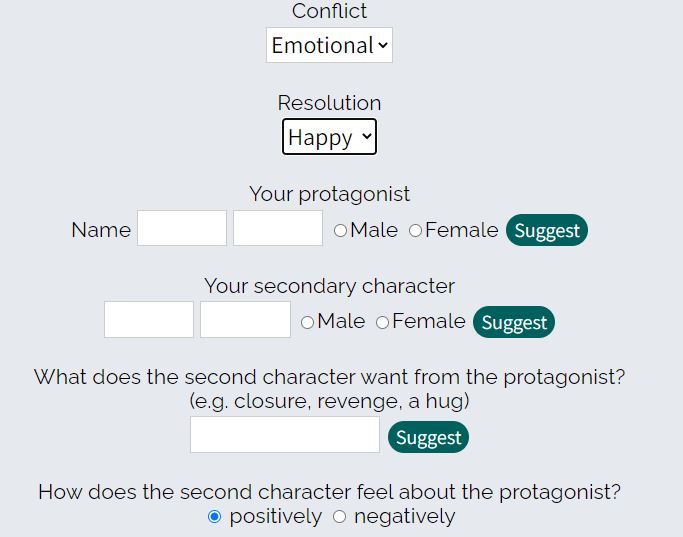The image size is (683, 537).
Task: Open the Conflict dropdown showing Emotional
Action: 329,45
